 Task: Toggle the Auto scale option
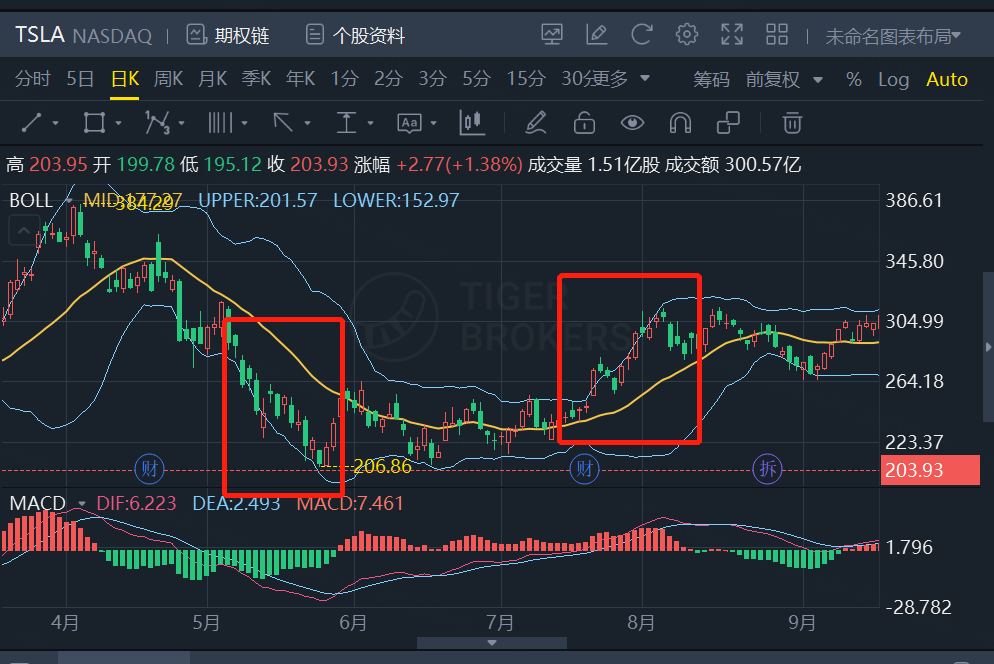tap(946, 79)
